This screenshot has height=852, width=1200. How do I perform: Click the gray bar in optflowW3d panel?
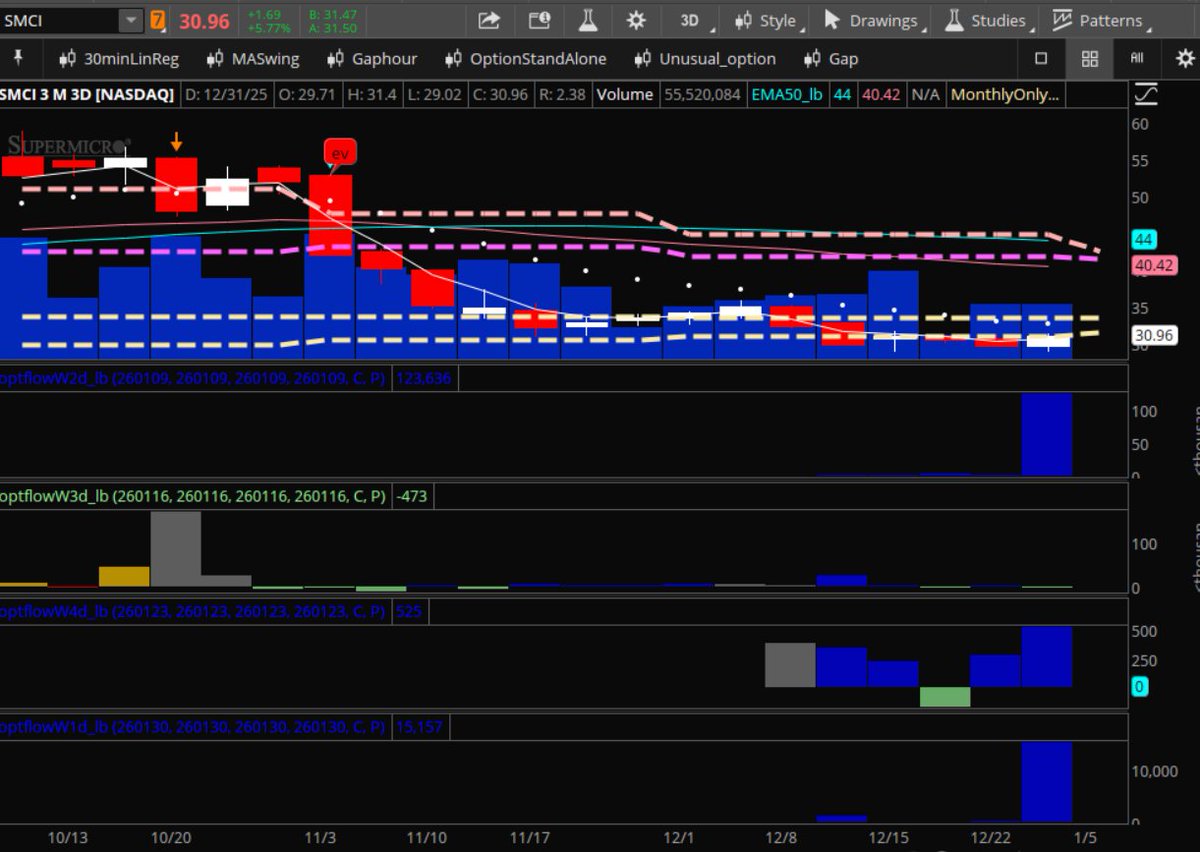coord(175,549)
